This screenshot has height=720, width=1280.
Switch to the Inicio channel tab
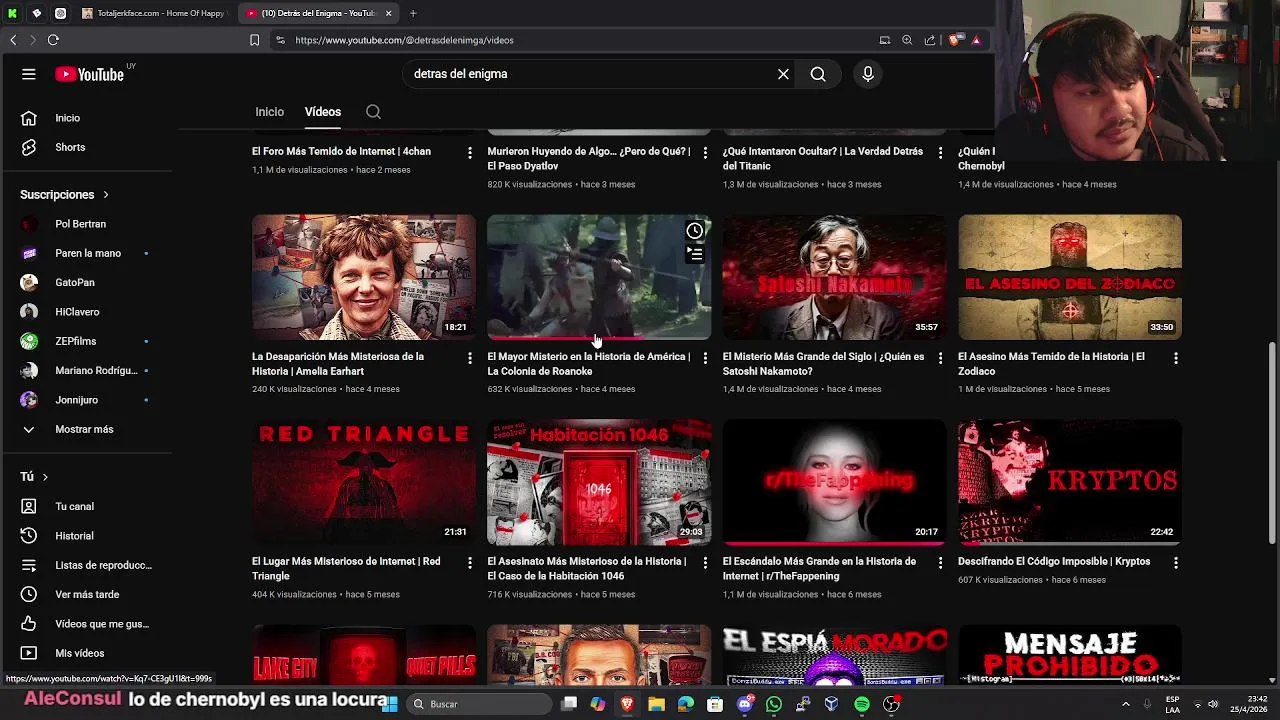[x=269, y=112]
